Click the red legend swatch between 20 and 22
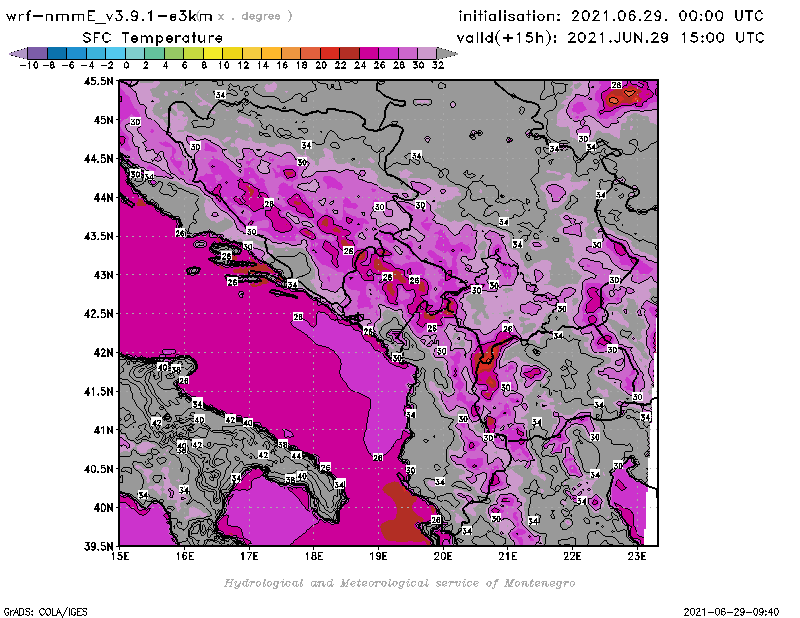 tap(330, 54)
